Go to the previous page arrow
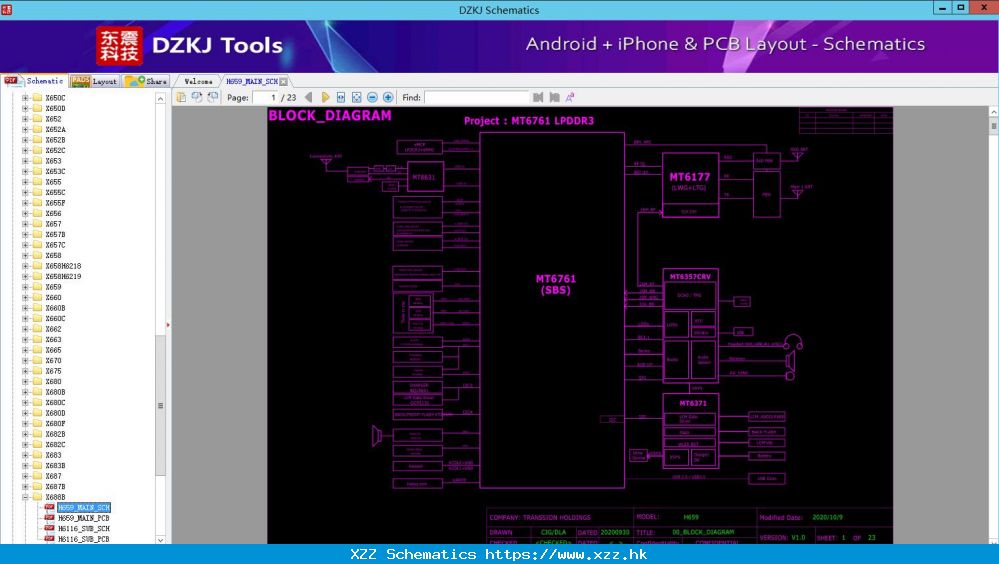 tap(309, 97)
